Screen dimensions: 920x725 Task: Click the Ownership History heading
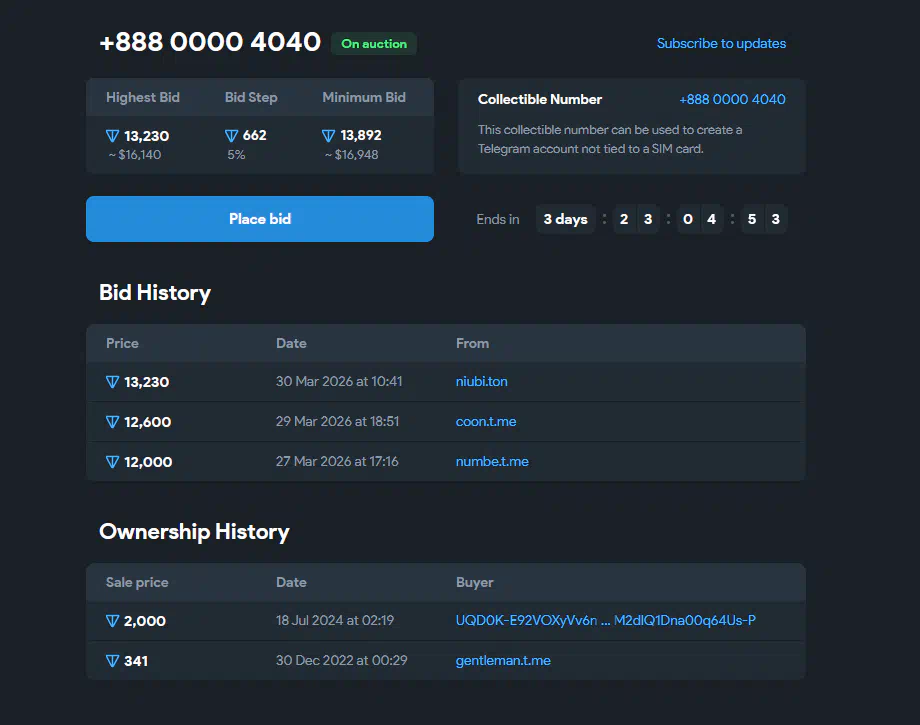click(194, 532)
